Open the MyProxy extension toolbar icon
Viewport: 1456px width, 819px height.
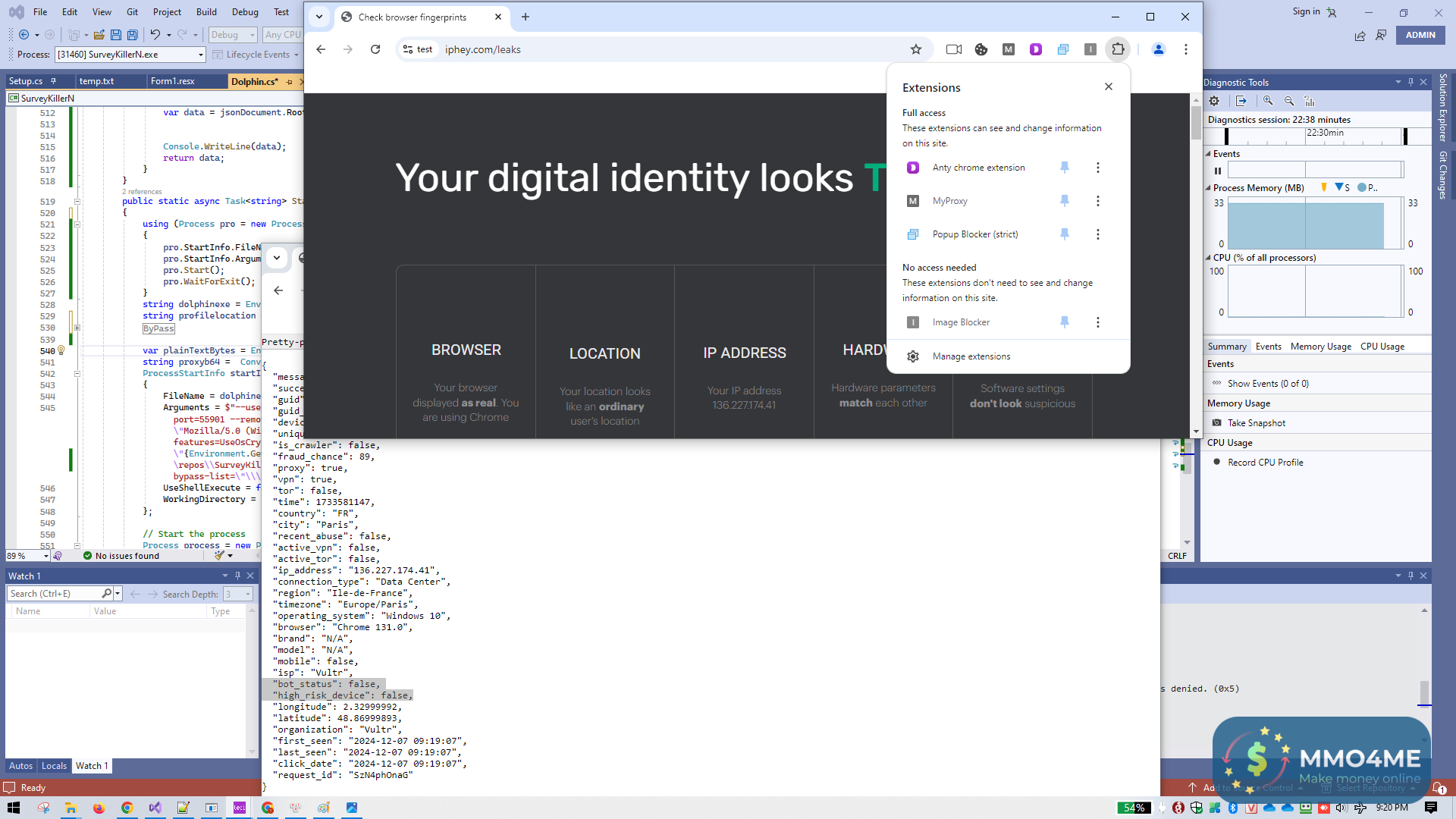(x=1008, y=49)
